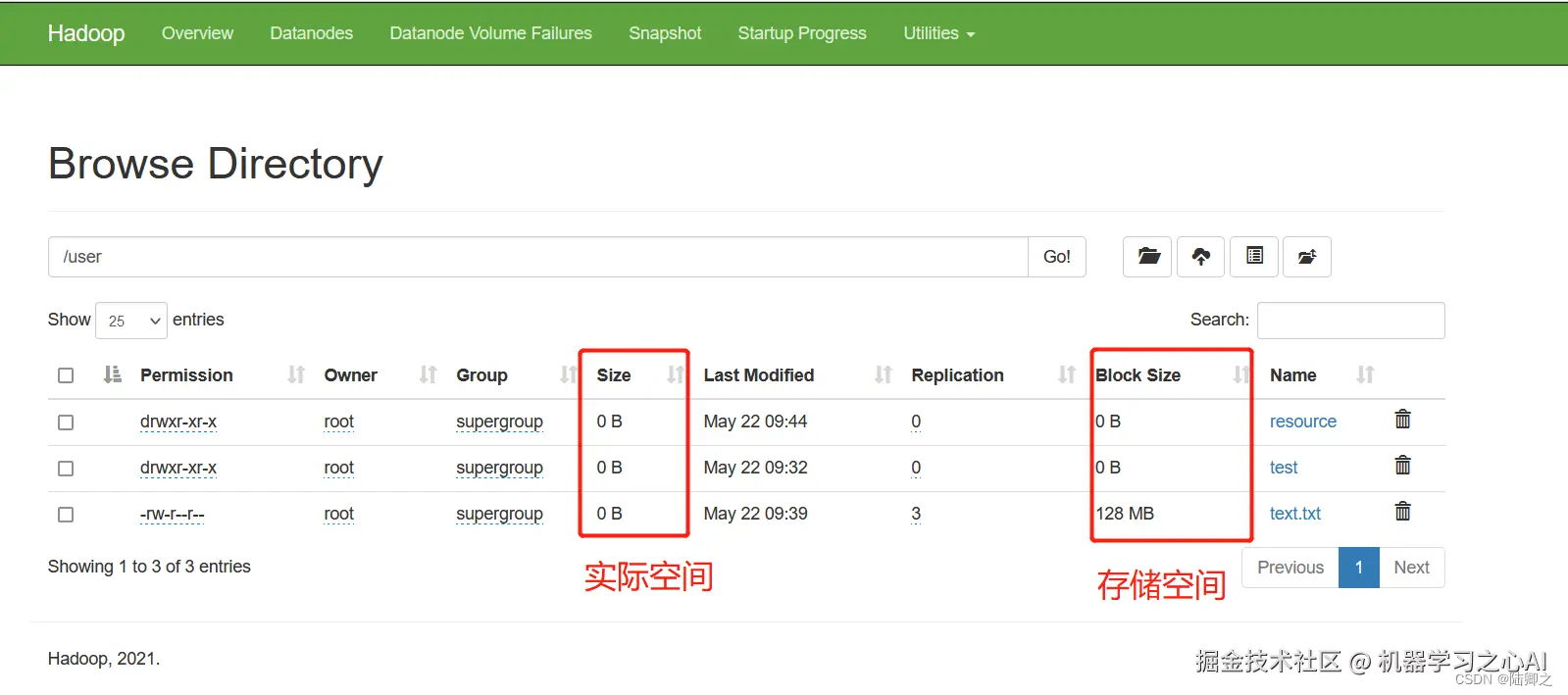Screen dimensions: 1568x695
Task: Click the 128 MB block size cell
Action: pos(1125,514)
